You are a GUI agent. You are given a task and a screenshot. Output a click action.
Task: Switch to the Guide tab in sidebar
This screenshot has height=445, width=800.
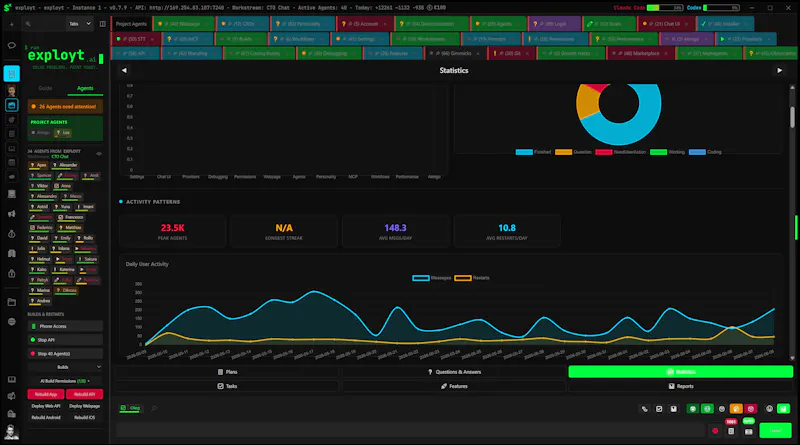pyautogui.click(x=45, y=88)
